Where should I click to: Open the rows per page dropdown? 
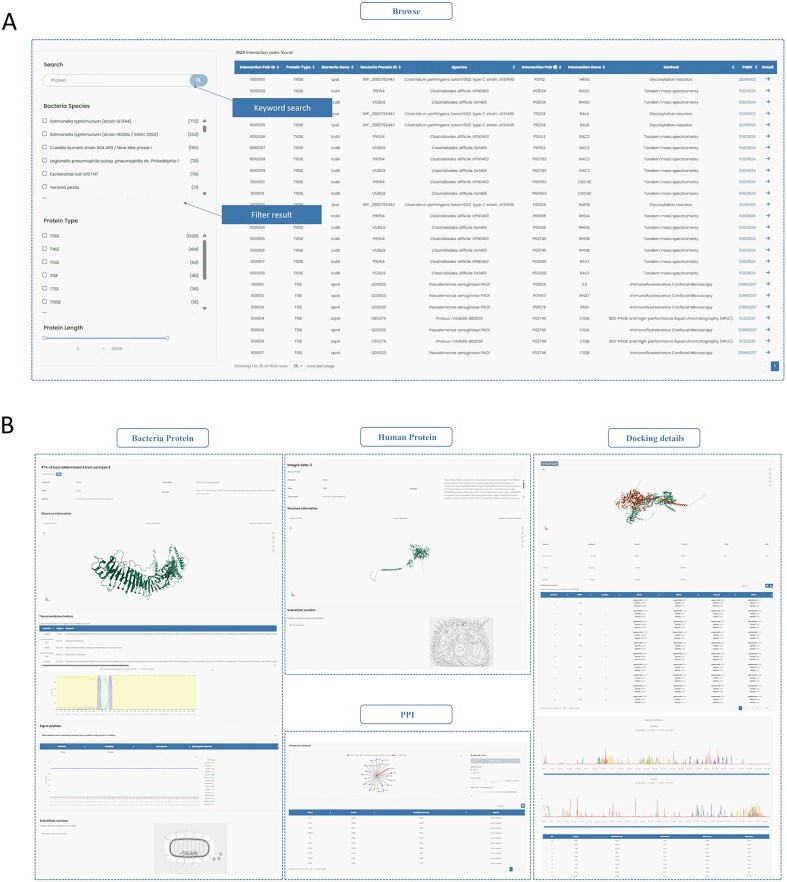(x=298, y=366)
